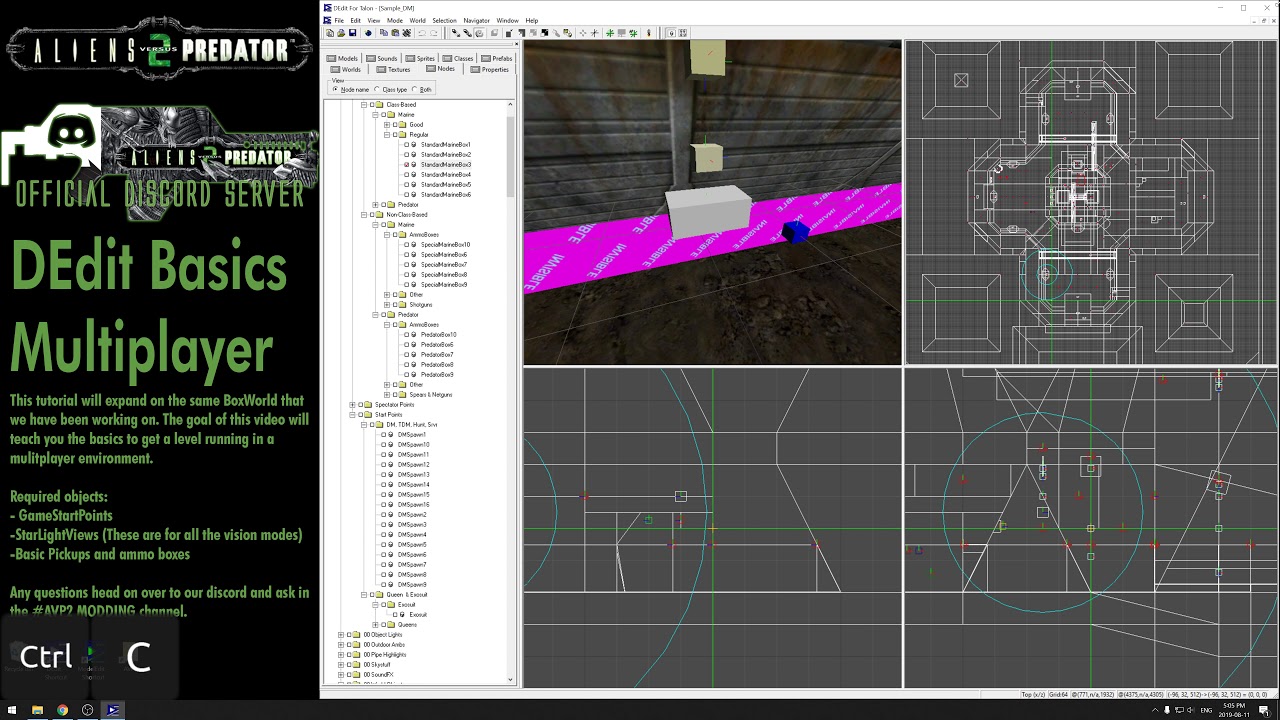
Task: Click the boxed 9 toolbar icon
Action: pyautogui.click(x=671, y=33)
